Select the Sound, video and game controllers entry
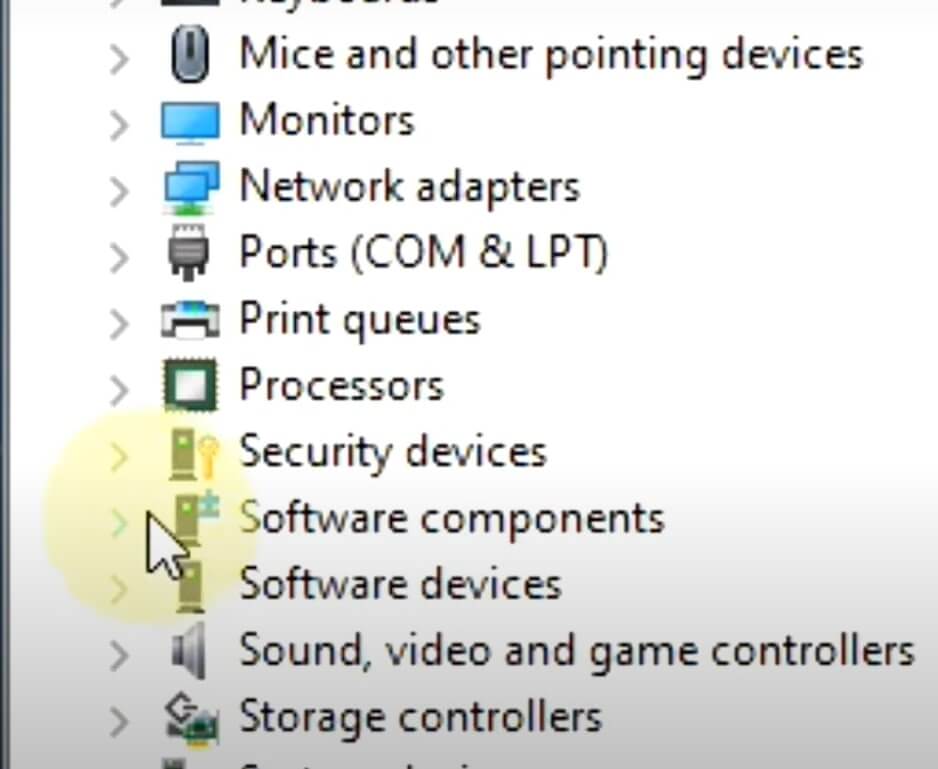This screenshot has height=769, width=938. coord(575,650)
